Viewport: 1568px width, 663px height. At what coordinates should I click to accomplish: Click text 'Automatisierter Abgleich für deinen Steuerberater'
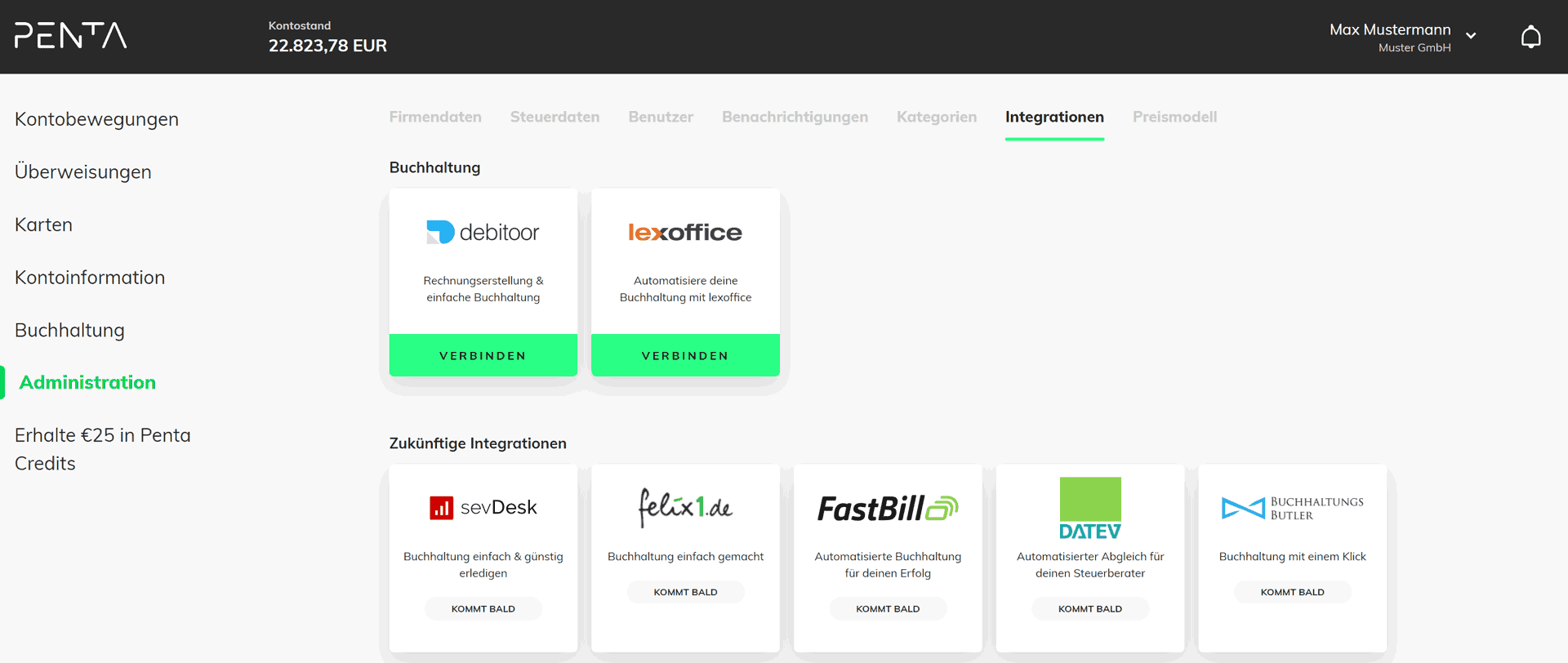[1090, 565]
